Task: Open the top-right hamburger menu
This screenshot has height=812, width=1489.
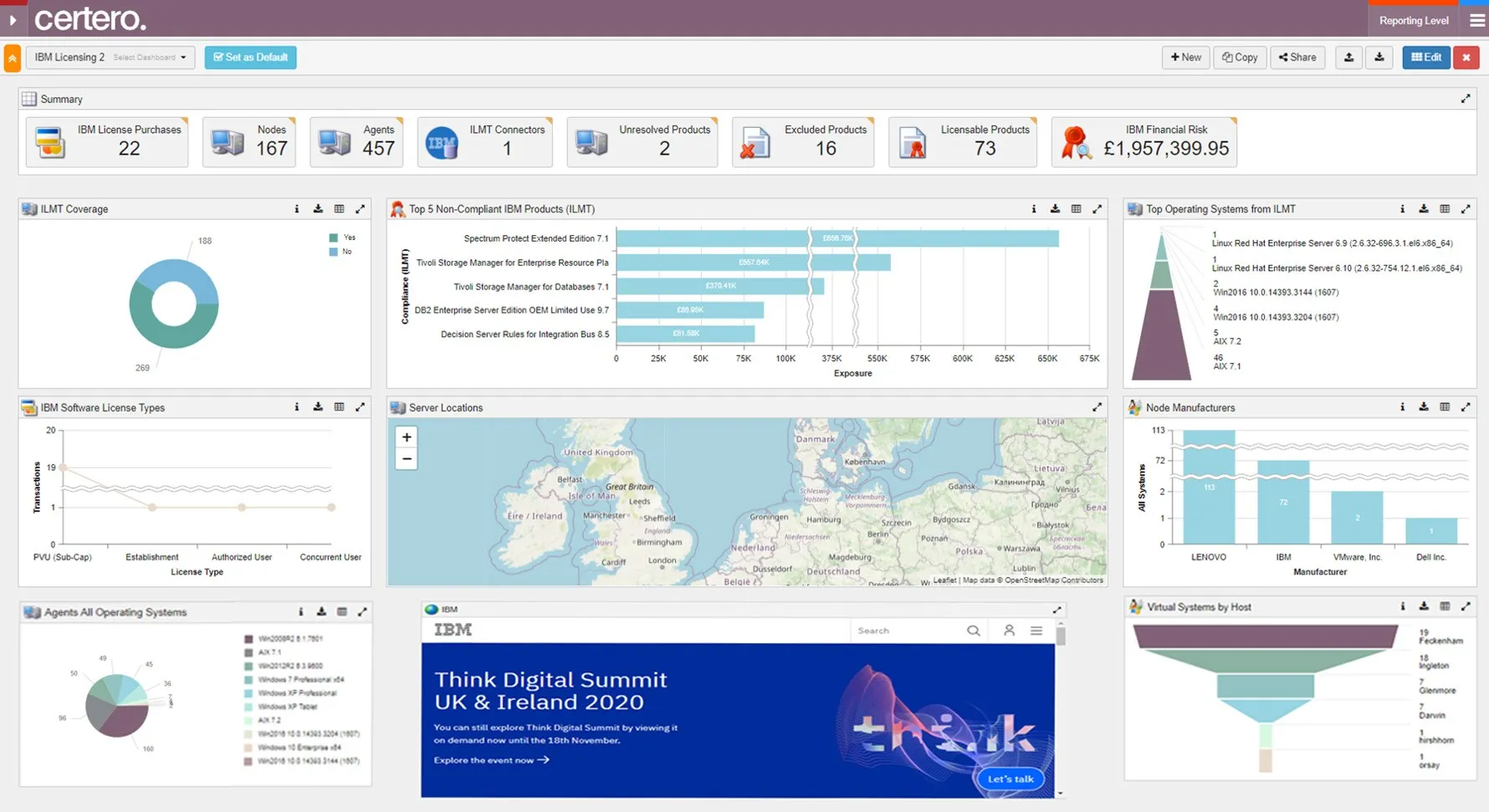Action: coord(1477,20)
